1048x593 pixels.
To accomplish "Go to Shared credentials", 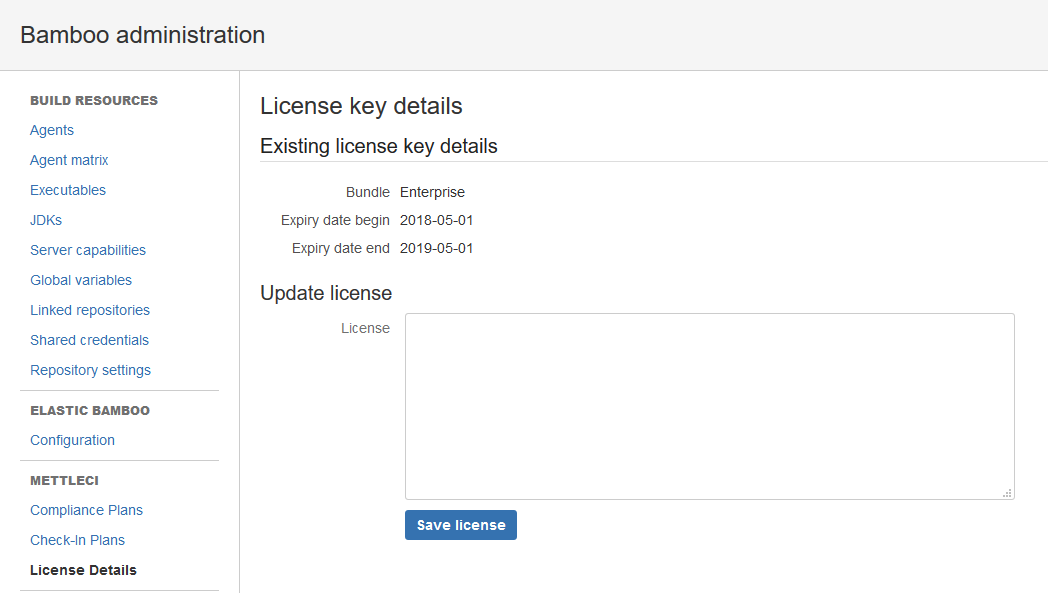I will click(x=89, y=340).
